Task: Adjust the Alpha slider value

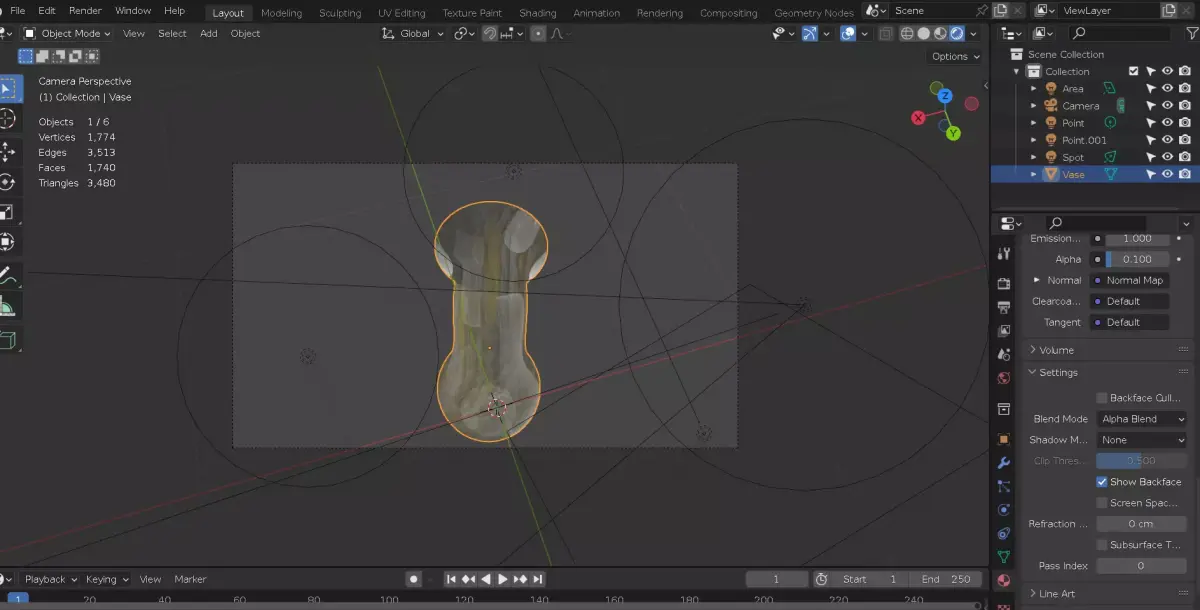Action: coord(1137,259)
